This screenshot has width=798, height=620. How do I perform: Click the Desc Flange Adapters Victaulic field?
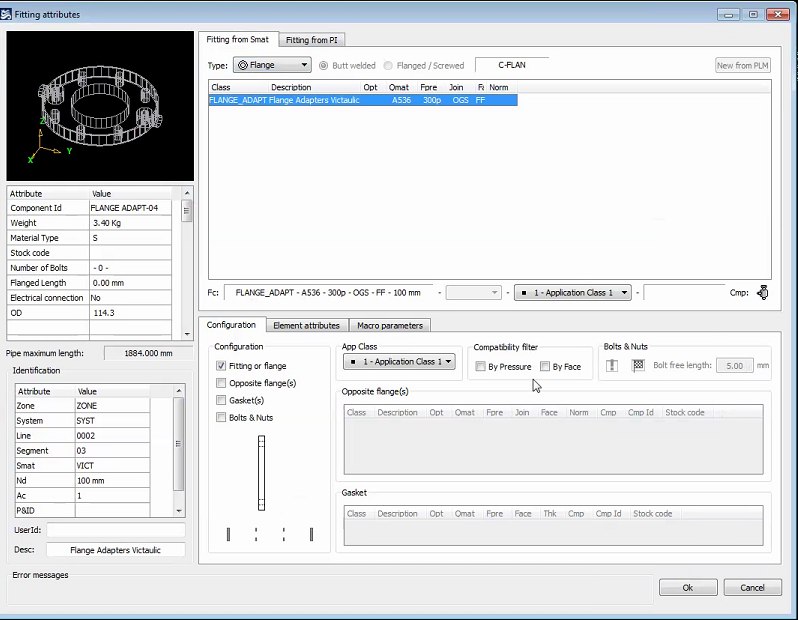(116, 550)
